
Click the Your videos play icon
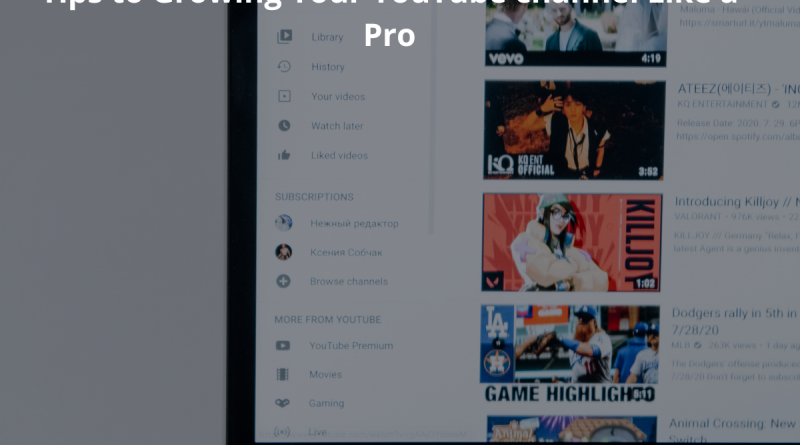point(285,97)
